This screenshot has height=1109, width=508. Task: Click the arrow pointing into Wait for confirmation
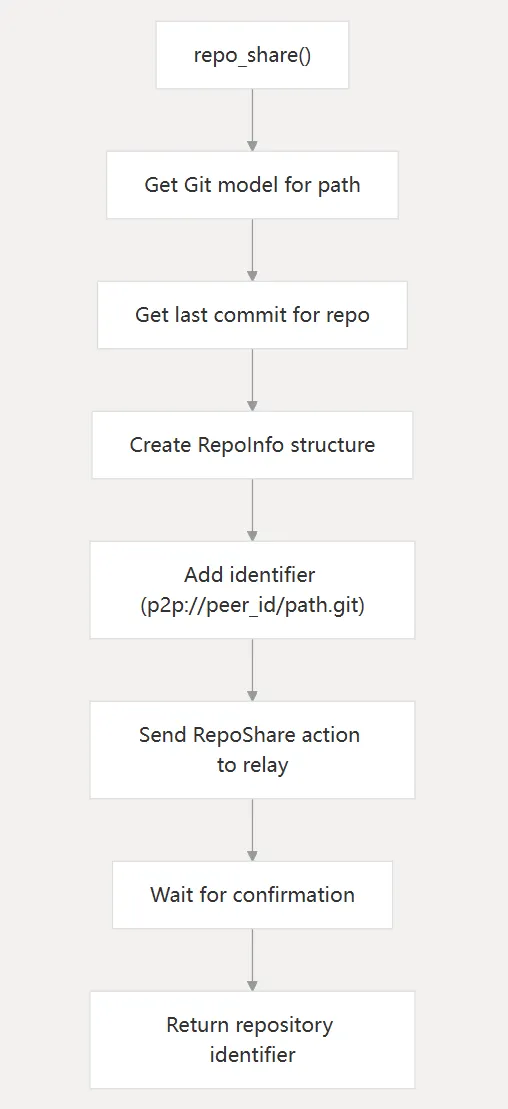click(252, 830)
